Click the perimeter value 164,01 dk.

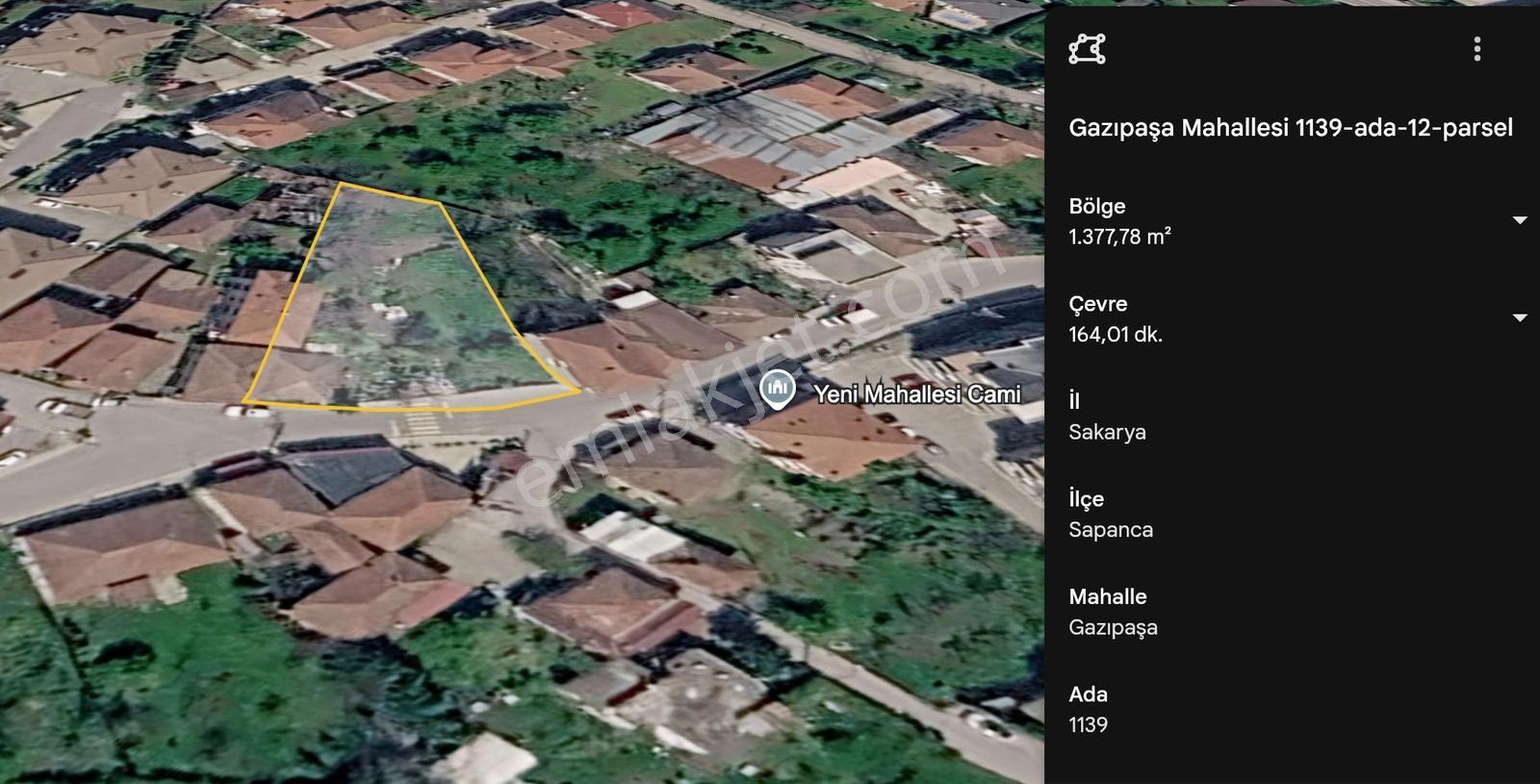pos(1116,335)
